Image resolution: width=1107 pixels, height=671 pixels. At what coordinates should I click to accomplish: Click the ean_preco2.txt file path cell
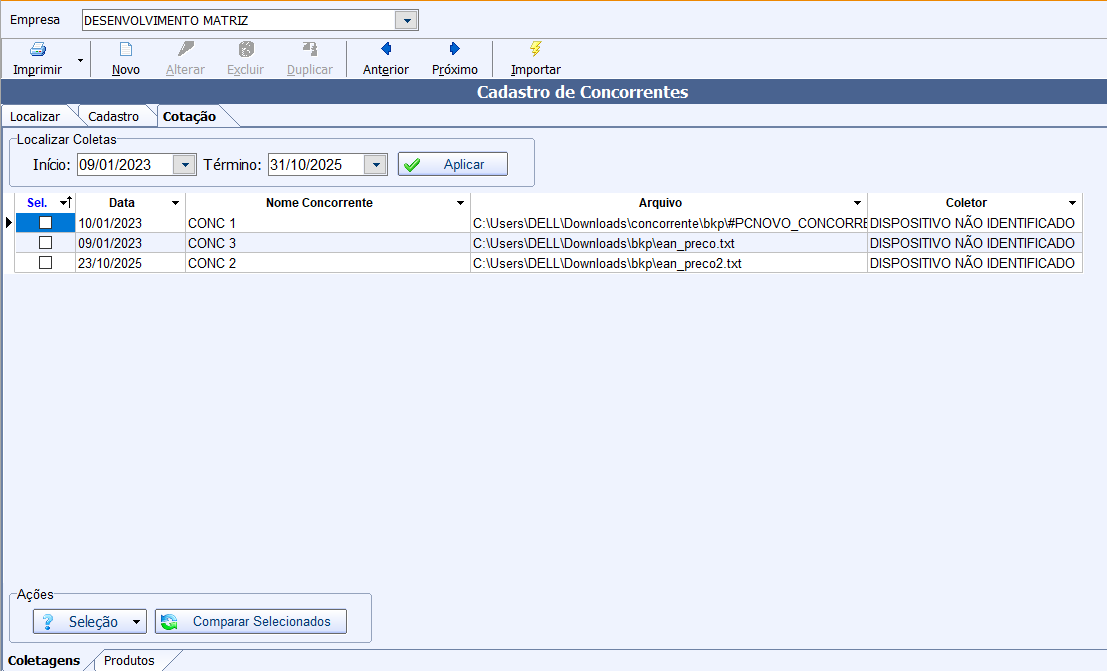(668, 263)
